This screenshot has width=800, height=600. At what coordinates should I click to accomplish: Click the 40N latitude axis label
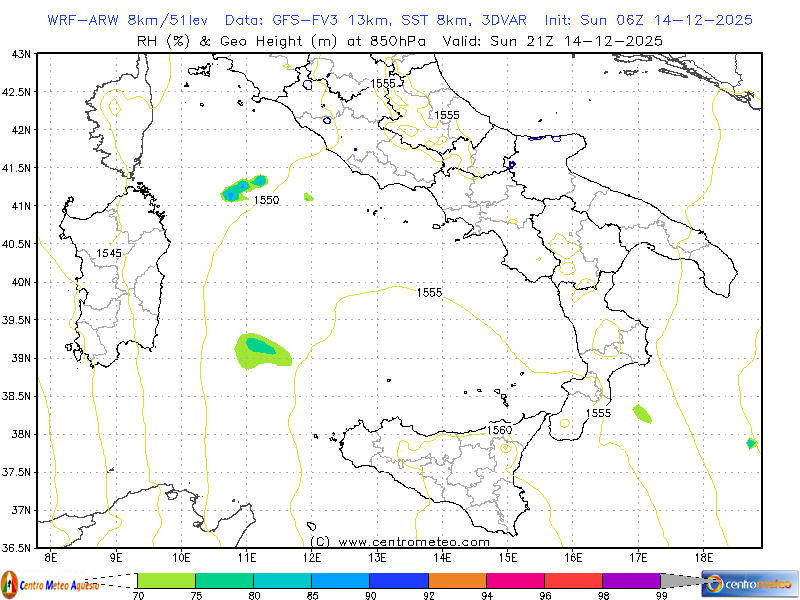[21, 282]
